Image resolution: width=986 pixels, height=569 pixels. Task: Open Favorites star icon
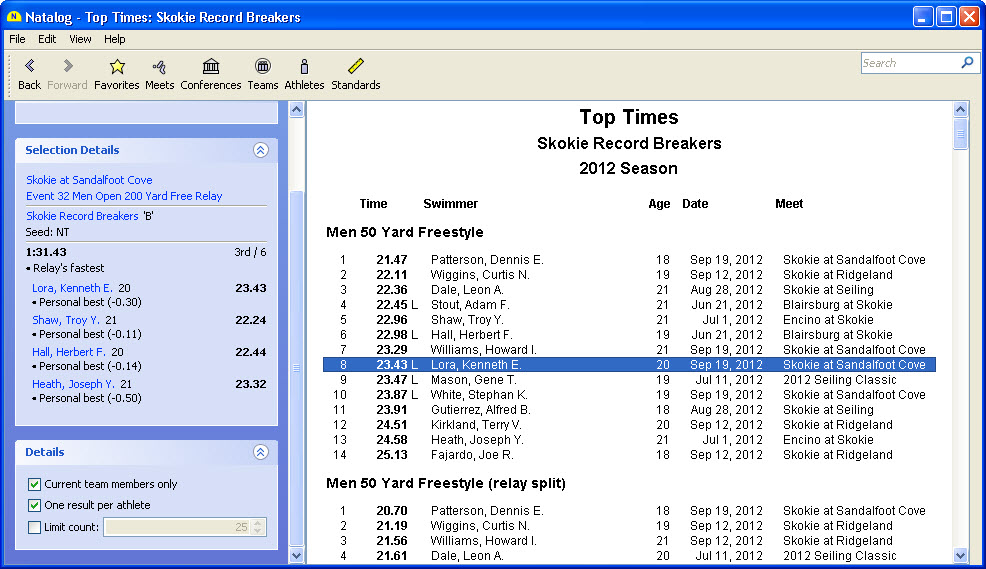(117, 67)
